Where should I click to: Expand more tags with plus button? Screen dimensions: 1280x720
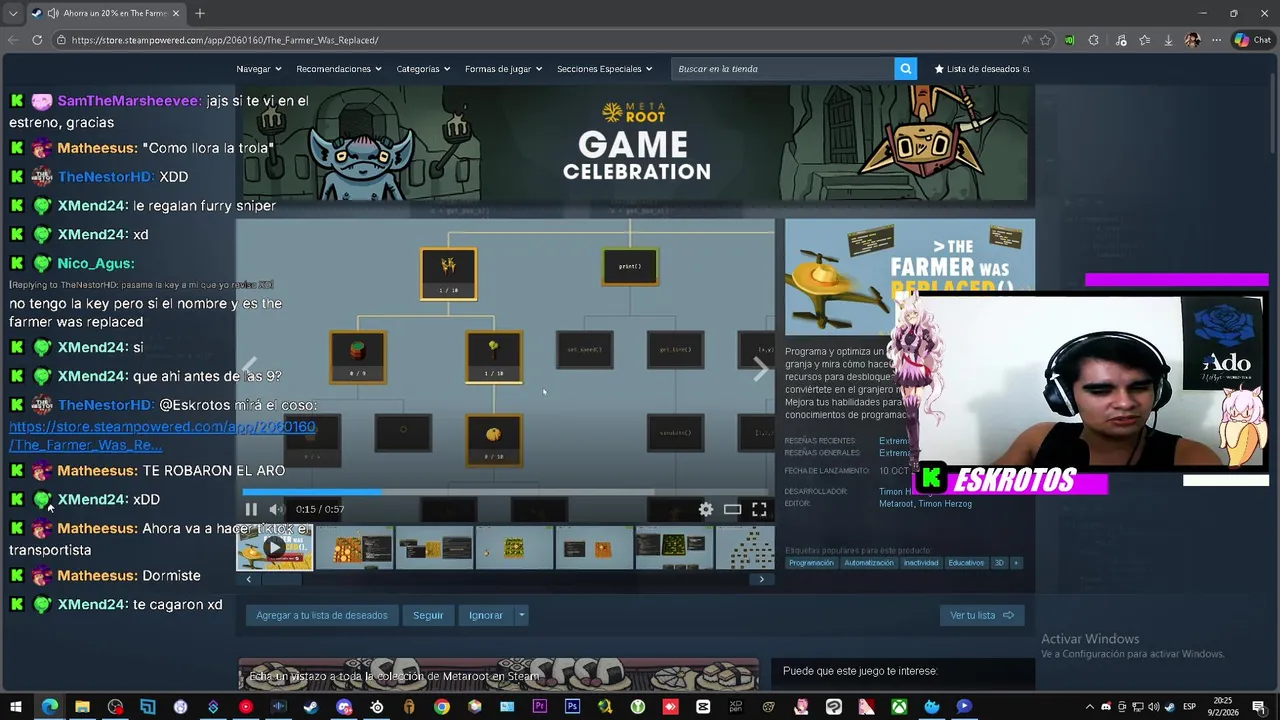[1016, 563]
